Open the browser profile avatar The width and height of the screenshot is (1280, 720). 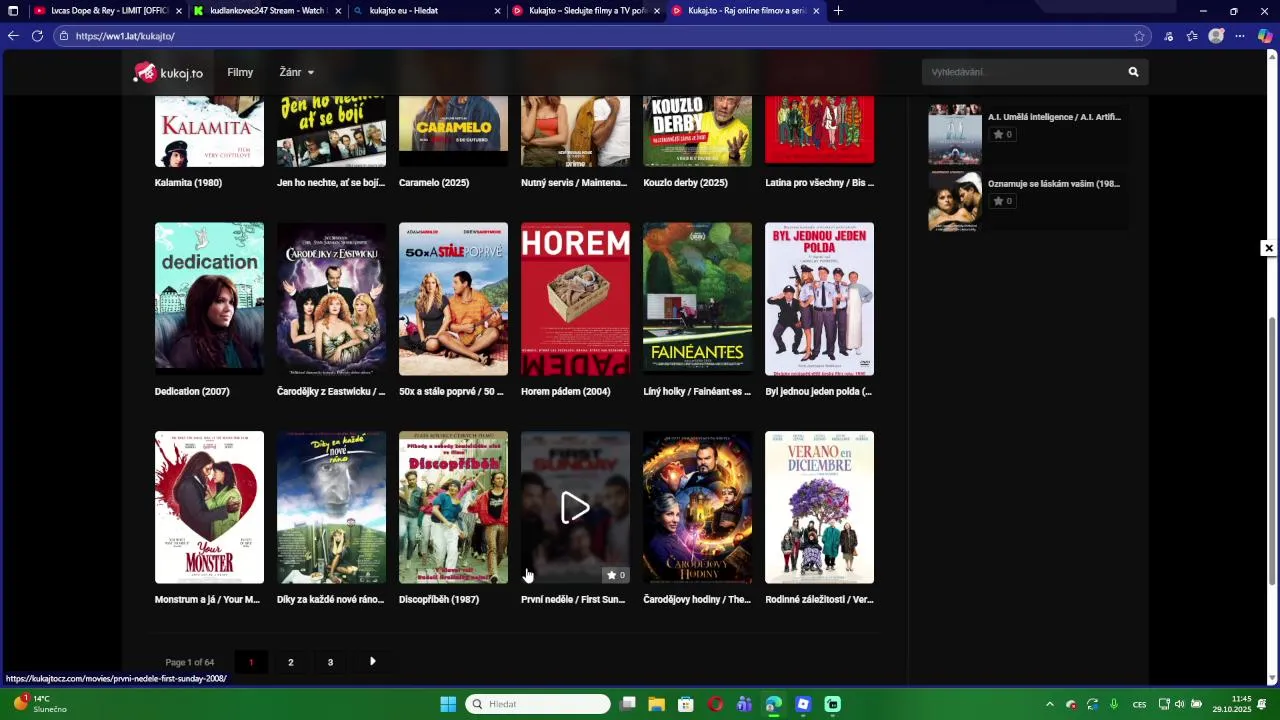1216,36
